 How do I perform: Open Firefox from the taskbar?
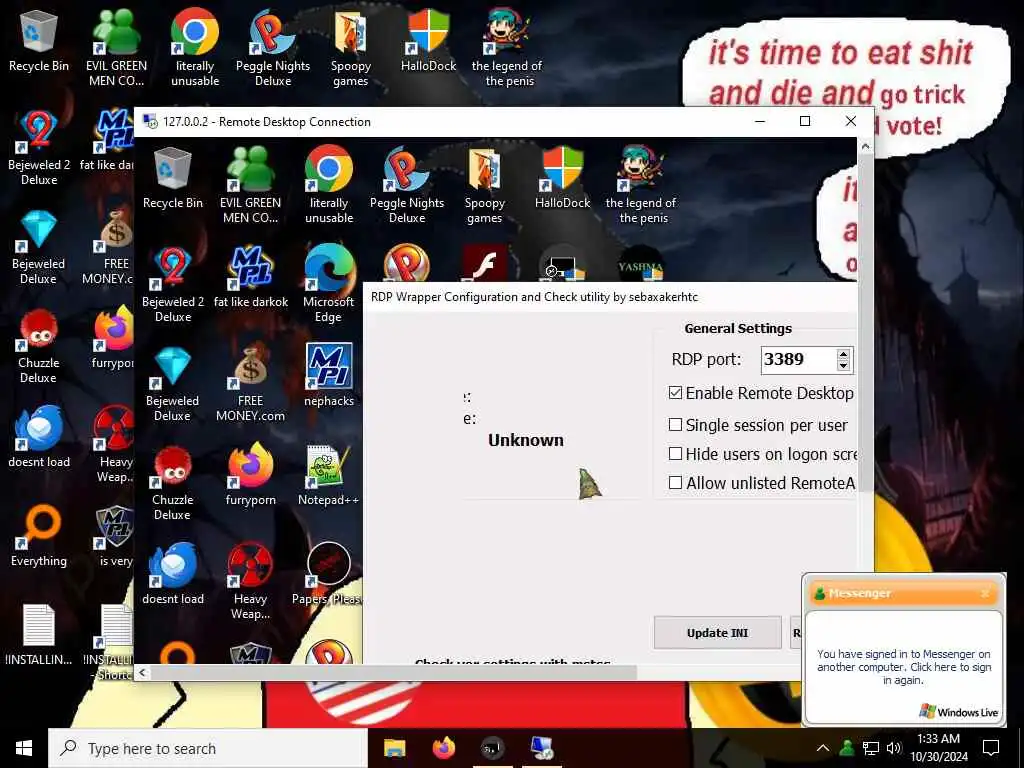(444, 748)
